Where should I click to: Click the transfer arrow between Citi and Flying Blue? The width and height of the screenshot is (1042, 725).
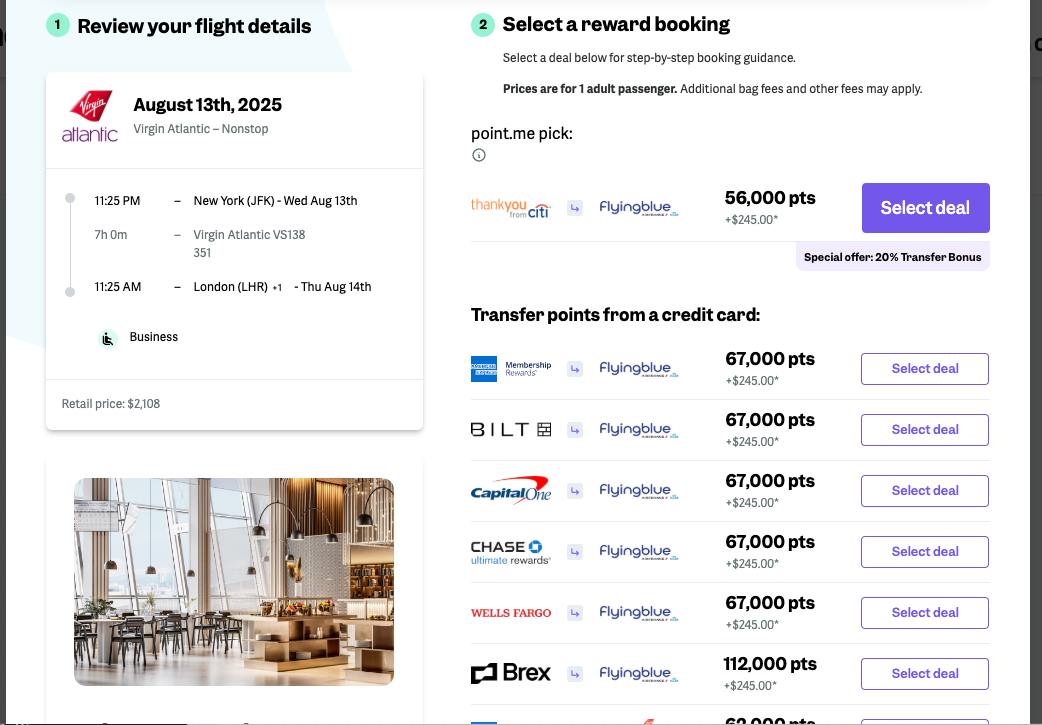click(574, 207)
